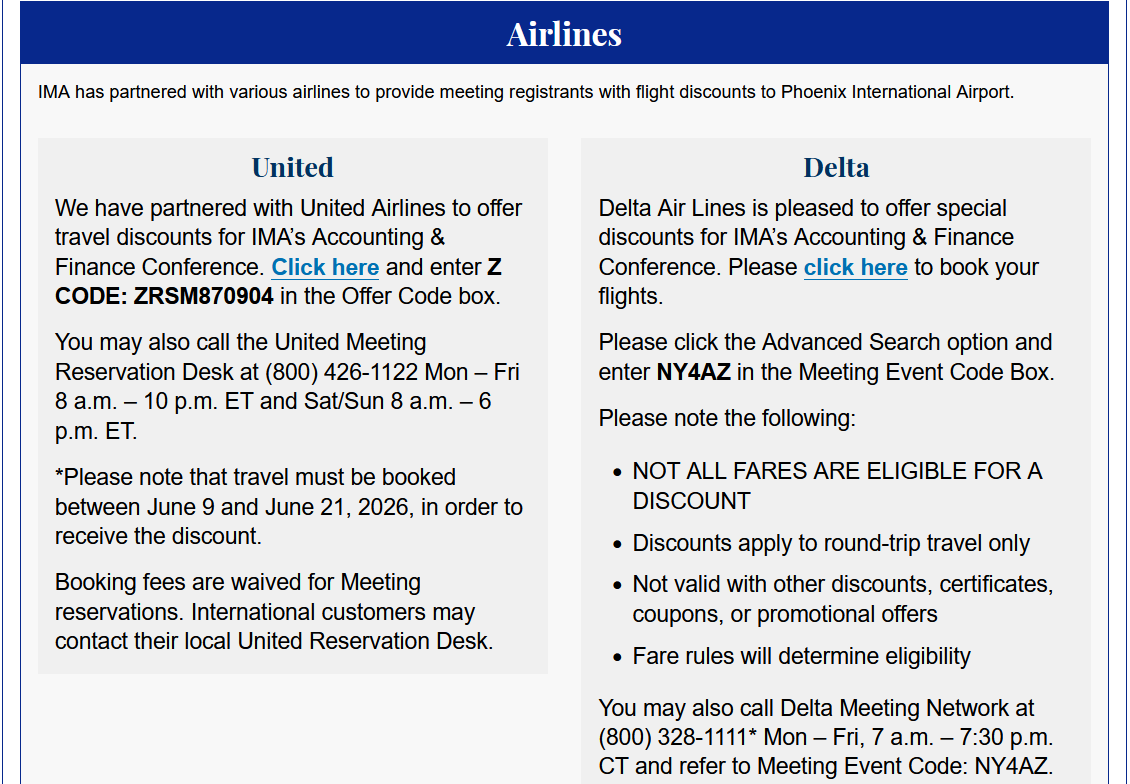
Task: Click United phone number (800) 426-1122
Action: [342, 372]
